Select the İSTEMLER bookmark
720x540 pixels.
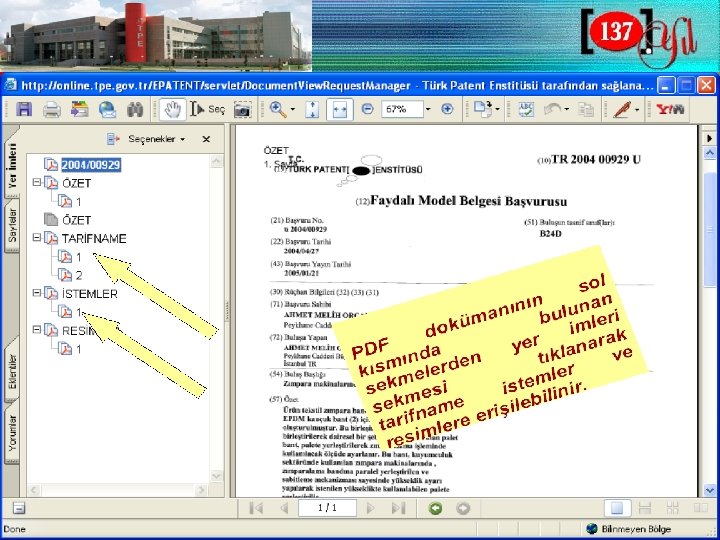[x=90, y=293]
